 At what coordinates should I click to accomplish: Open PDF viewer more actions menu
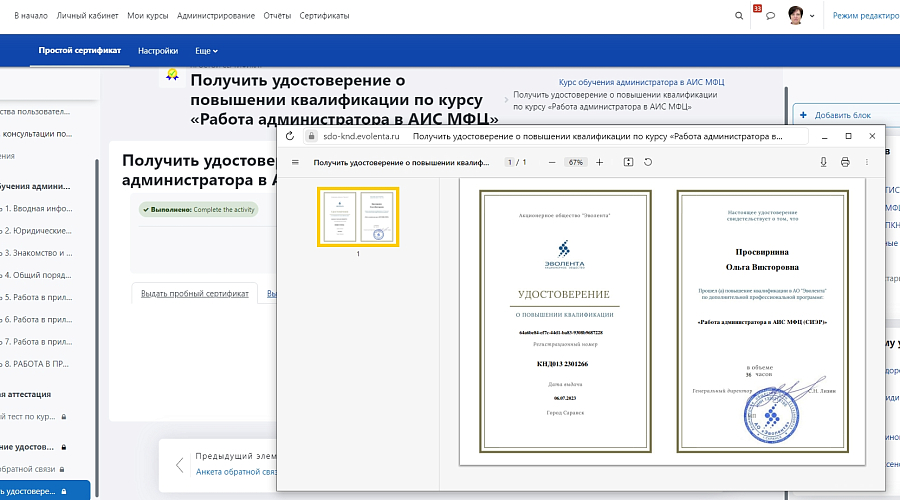tap(867, 162)
